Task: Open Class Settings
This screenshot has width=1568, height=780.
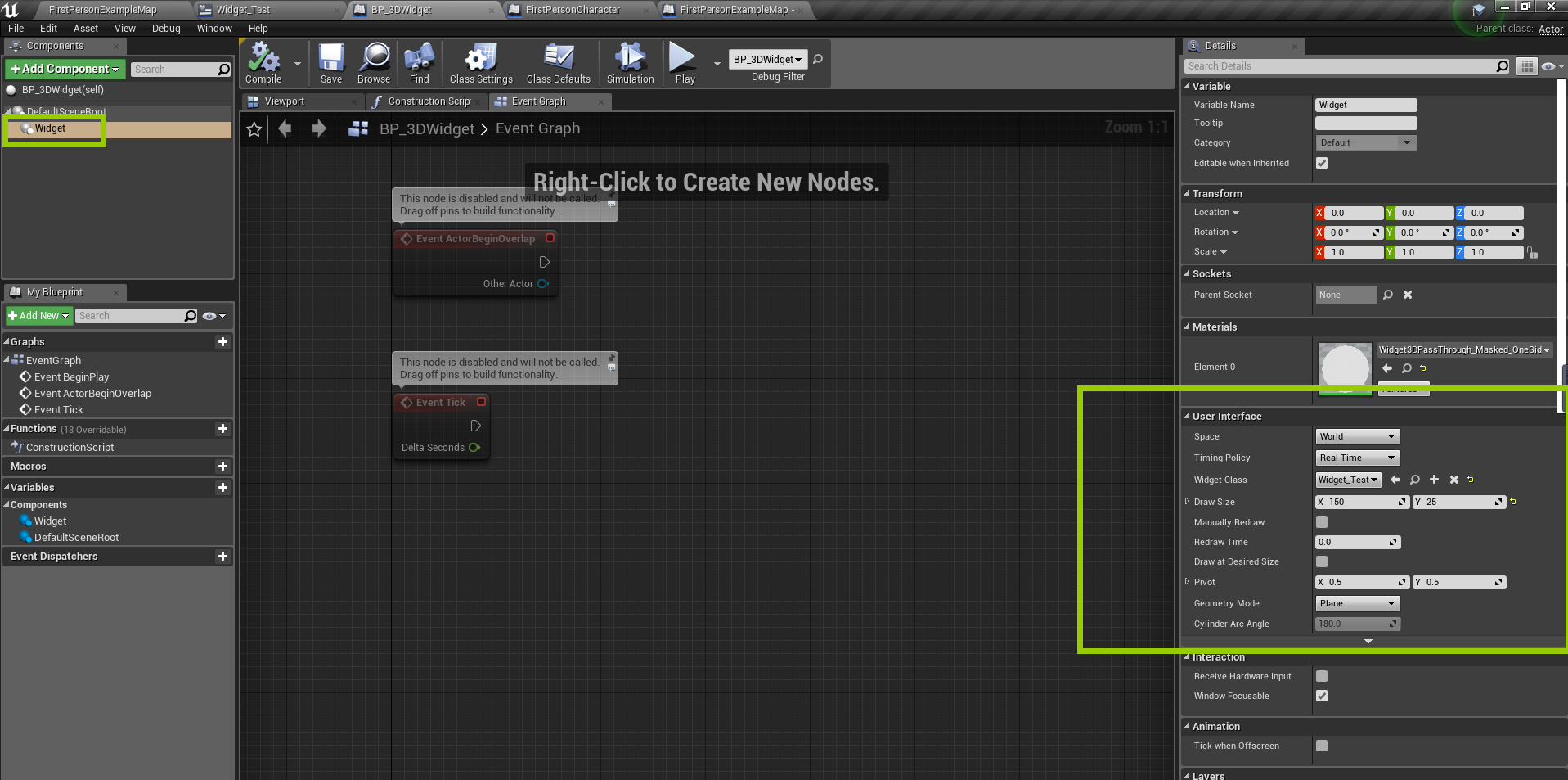Action: (479, 62)
